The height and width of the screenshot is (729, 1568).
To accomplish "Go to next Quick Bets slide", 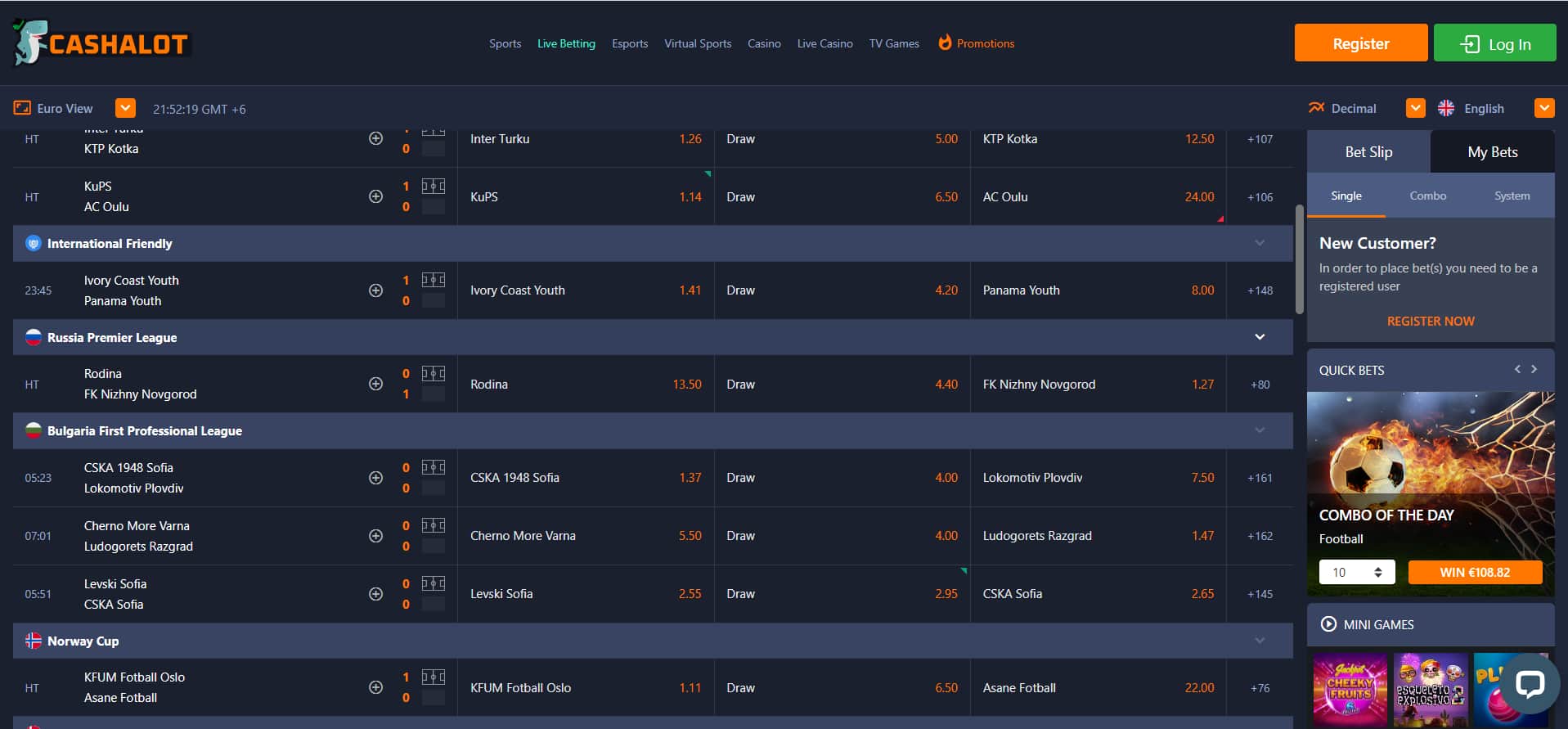I will [x=1534, y=369].
